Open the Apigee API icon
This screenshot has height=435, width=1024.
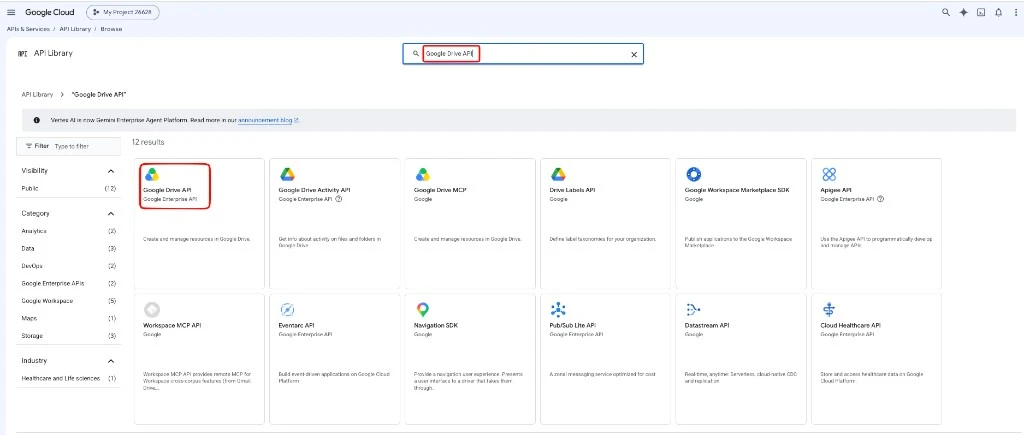(x=829, y=174)
